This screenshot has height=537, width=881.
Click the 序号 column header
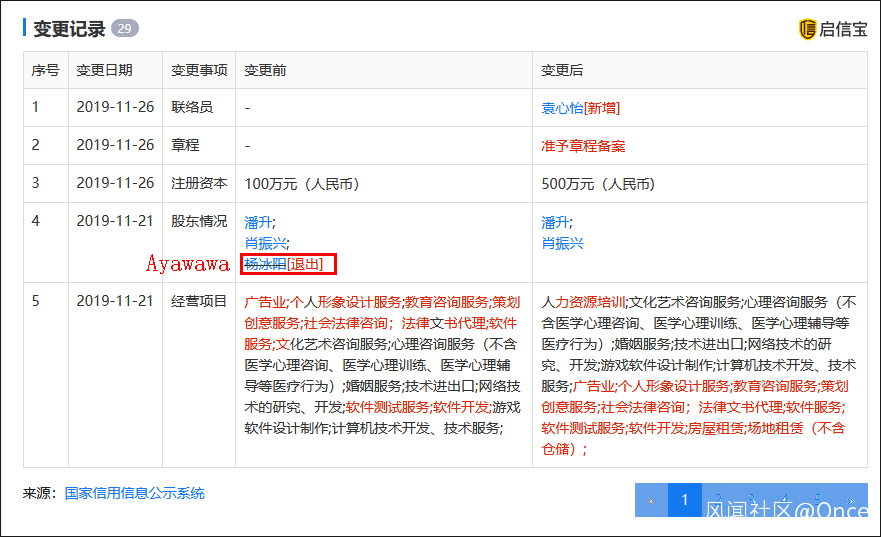point(46,70)
